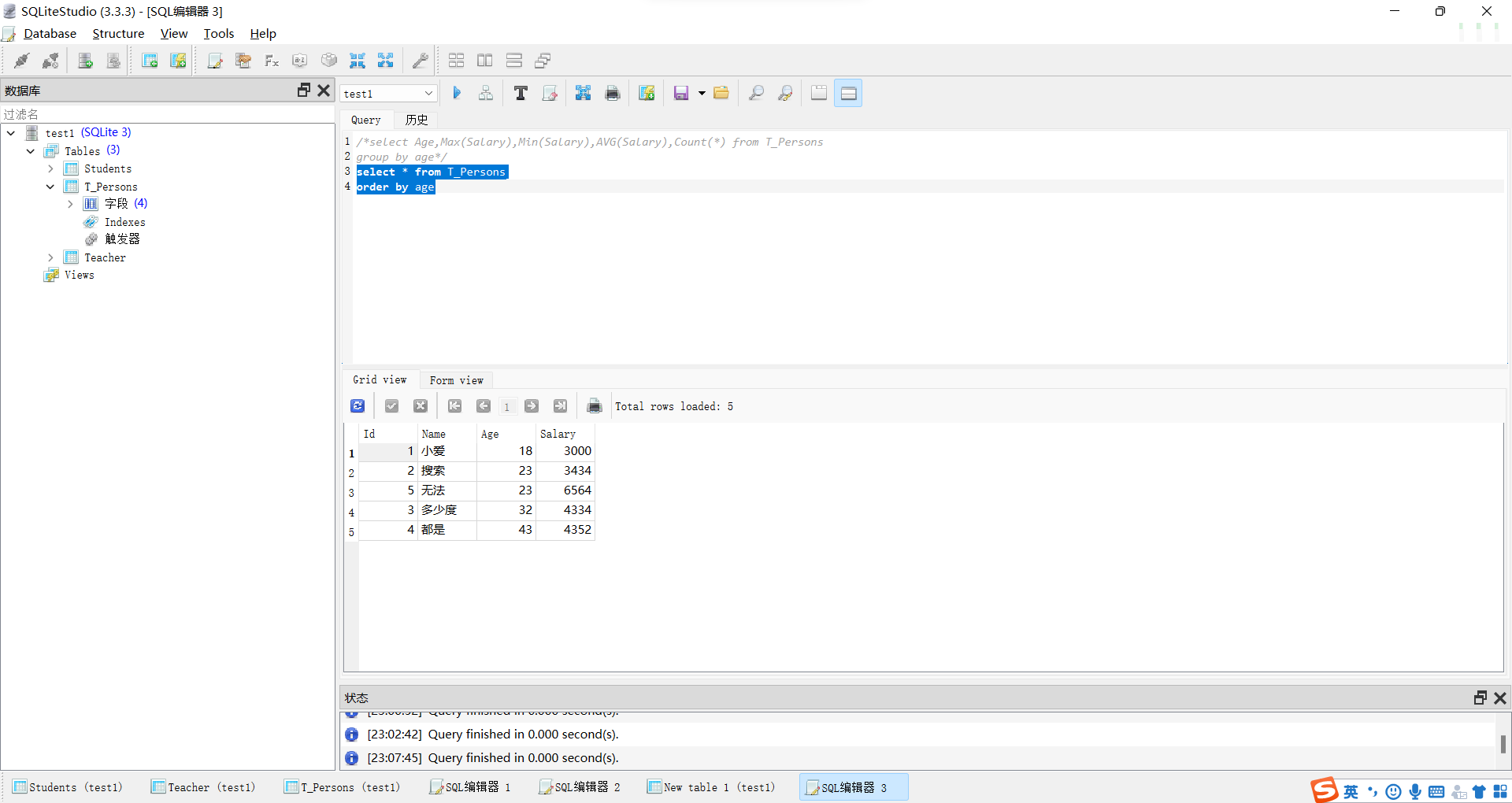Screen dimensions: 1512x803
Task: Rollback changes using the X icon
Action: click(x=420, y=405)
